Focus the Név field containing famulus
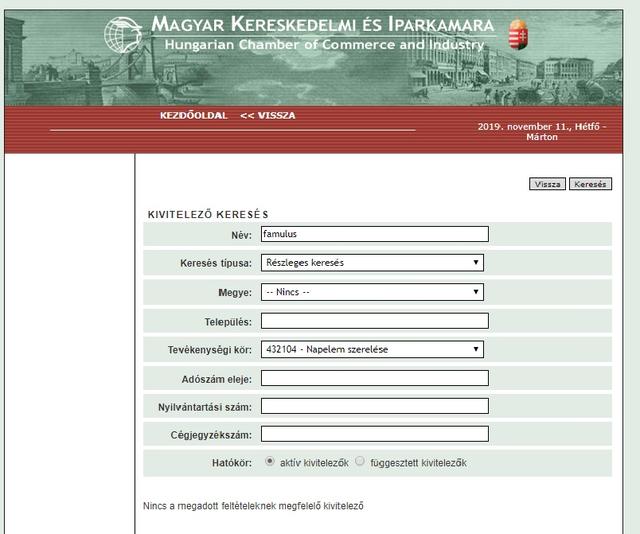This screenshot has height=534, width=640. 375,234
